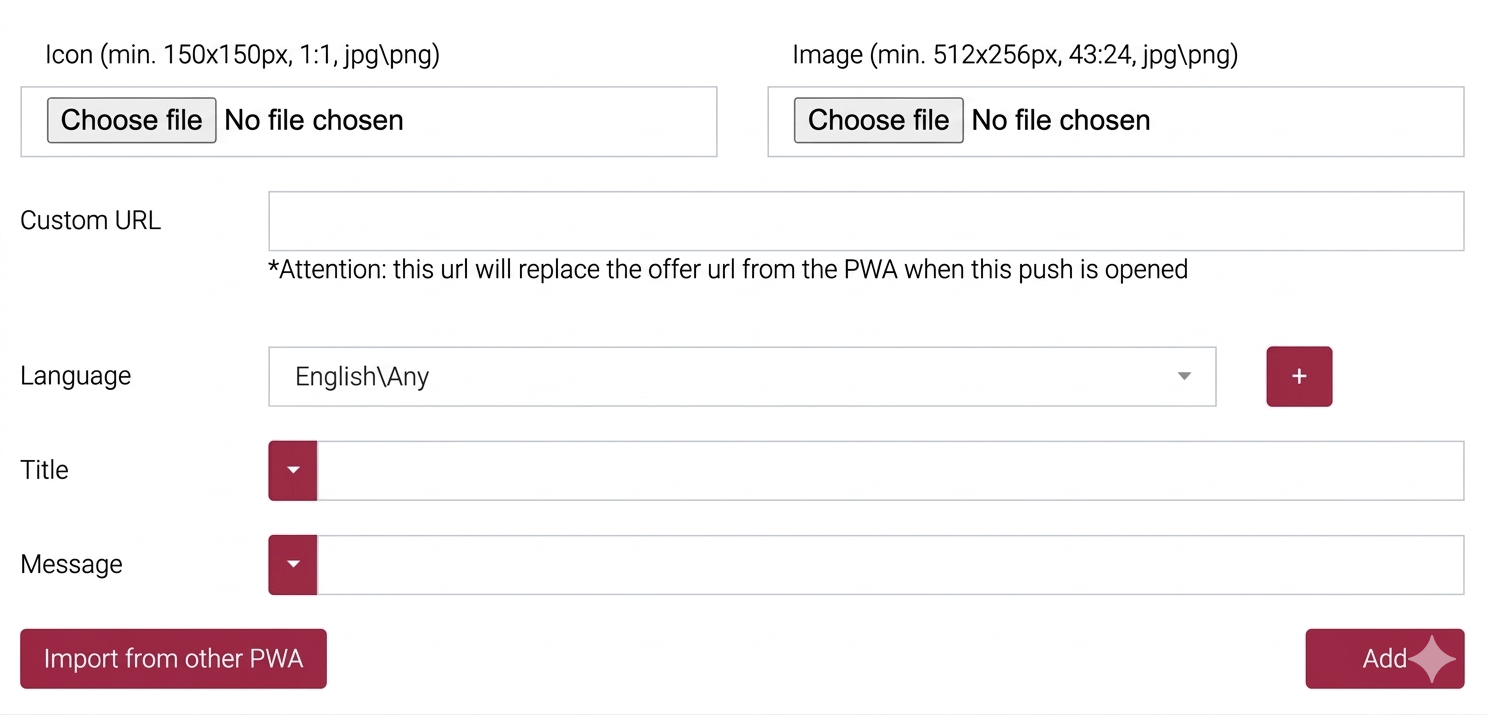Click "No file chosen" in Image upload
The height and width of the screenshot is (715, 1488).
click(x=1061, y=121)
